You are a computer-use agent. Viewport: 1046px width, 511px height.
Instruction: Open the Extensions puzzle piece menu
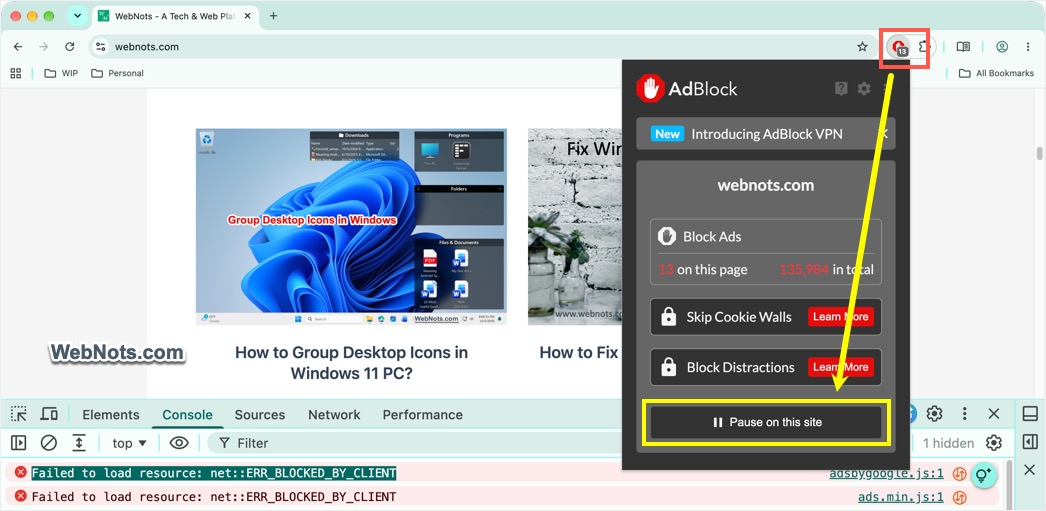[x=924, y=47]
